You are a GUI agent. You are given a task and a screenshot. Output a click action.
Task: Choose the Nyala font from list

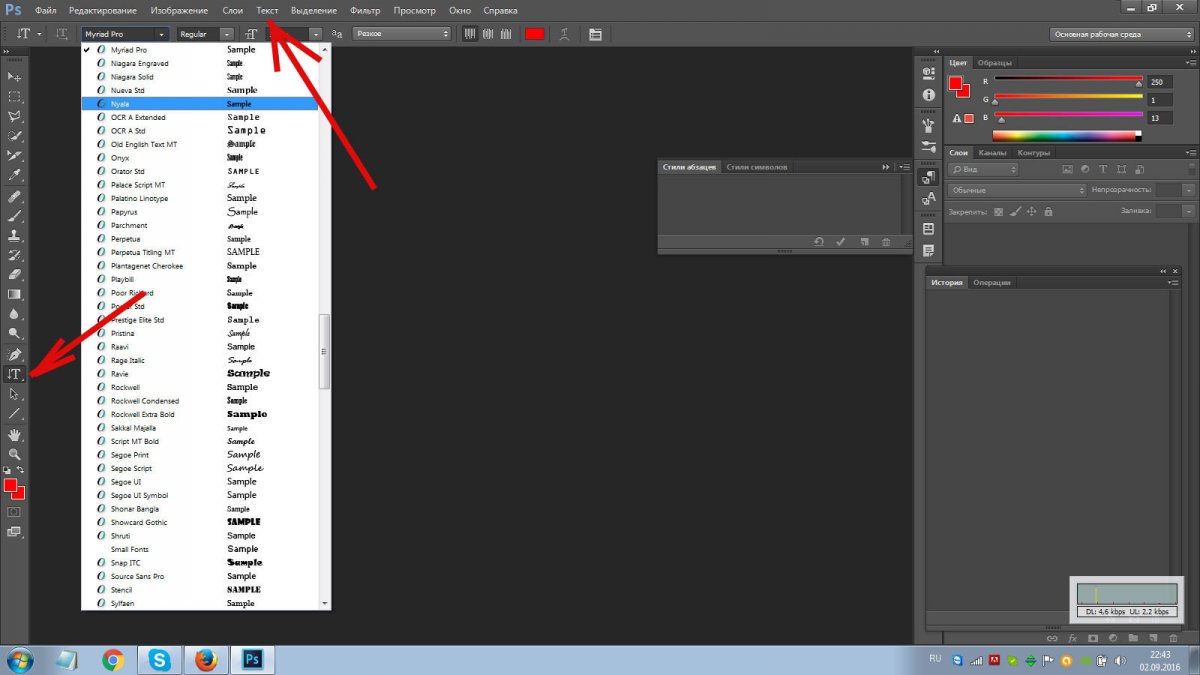click(200, 104)
